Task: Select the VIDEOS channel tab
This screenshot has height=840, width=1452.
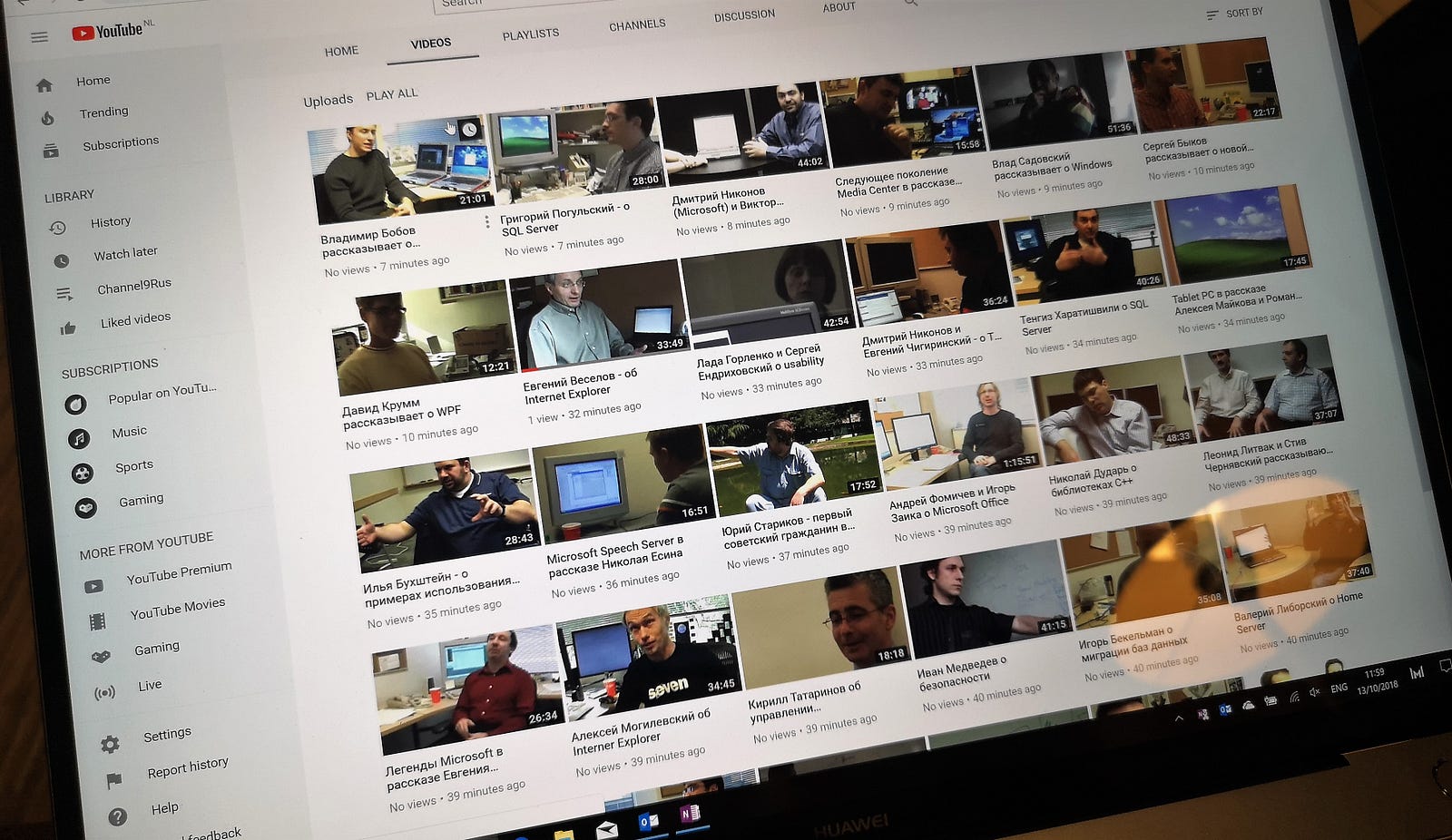Action: coord(431,44)
